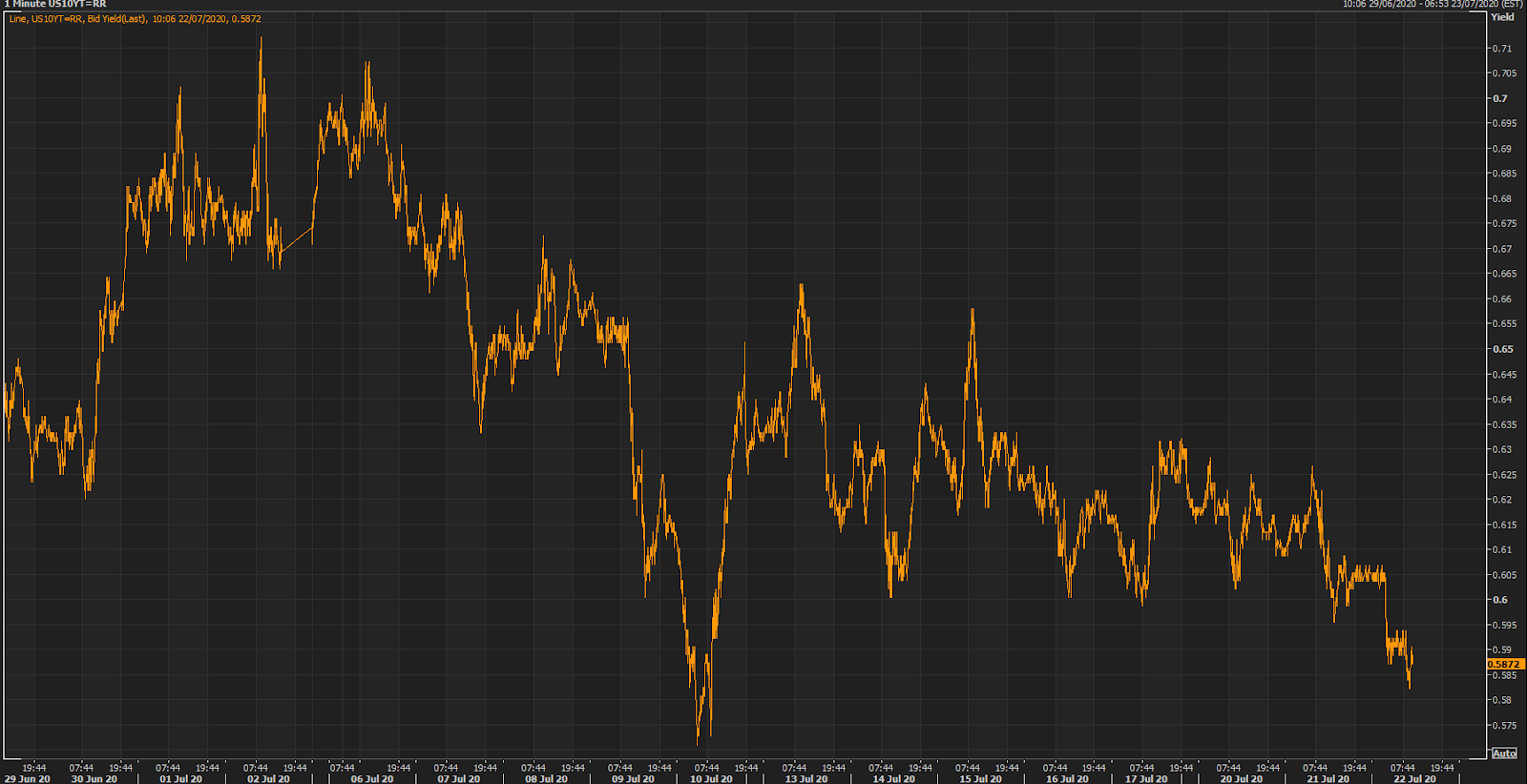Click the 0.68 y-axis value
1527x784 pixels.
tap(1502, 199)
